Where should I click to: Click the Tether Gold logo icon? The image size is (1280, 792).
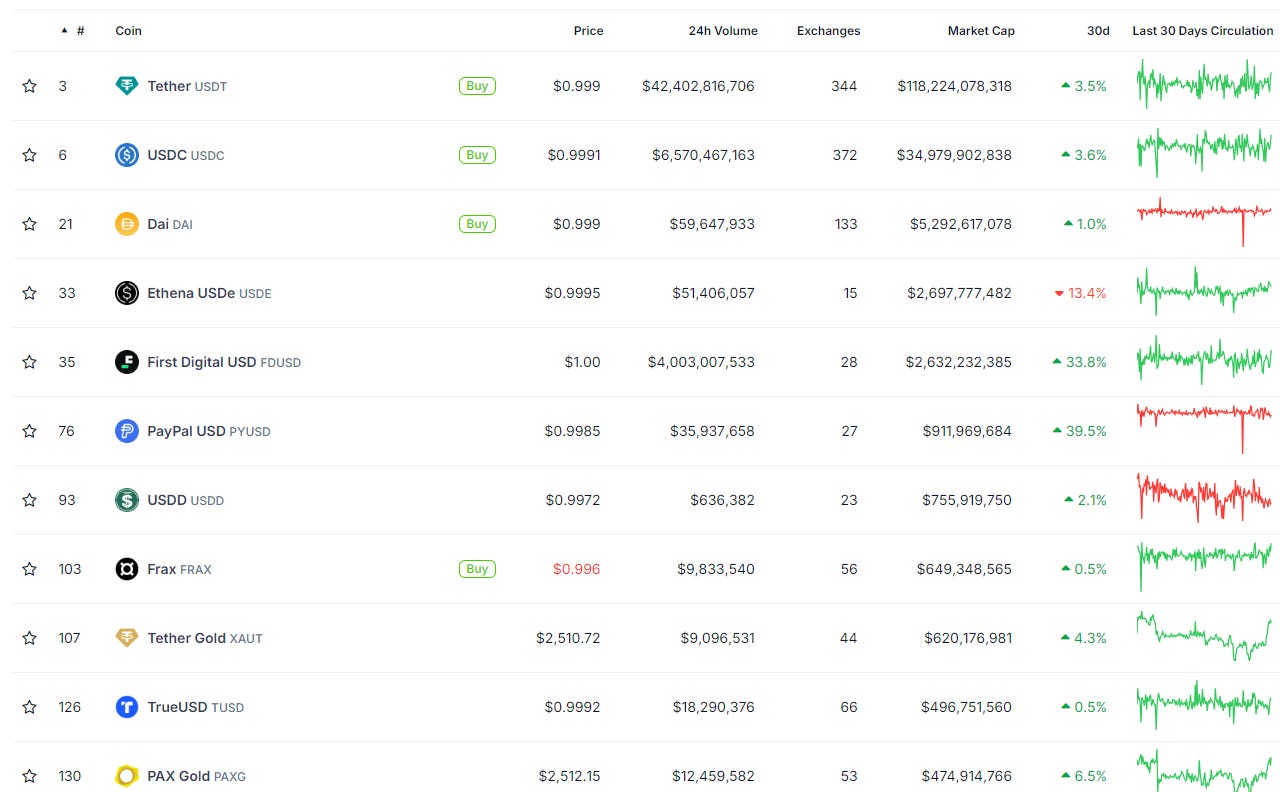tap(127, 638)
